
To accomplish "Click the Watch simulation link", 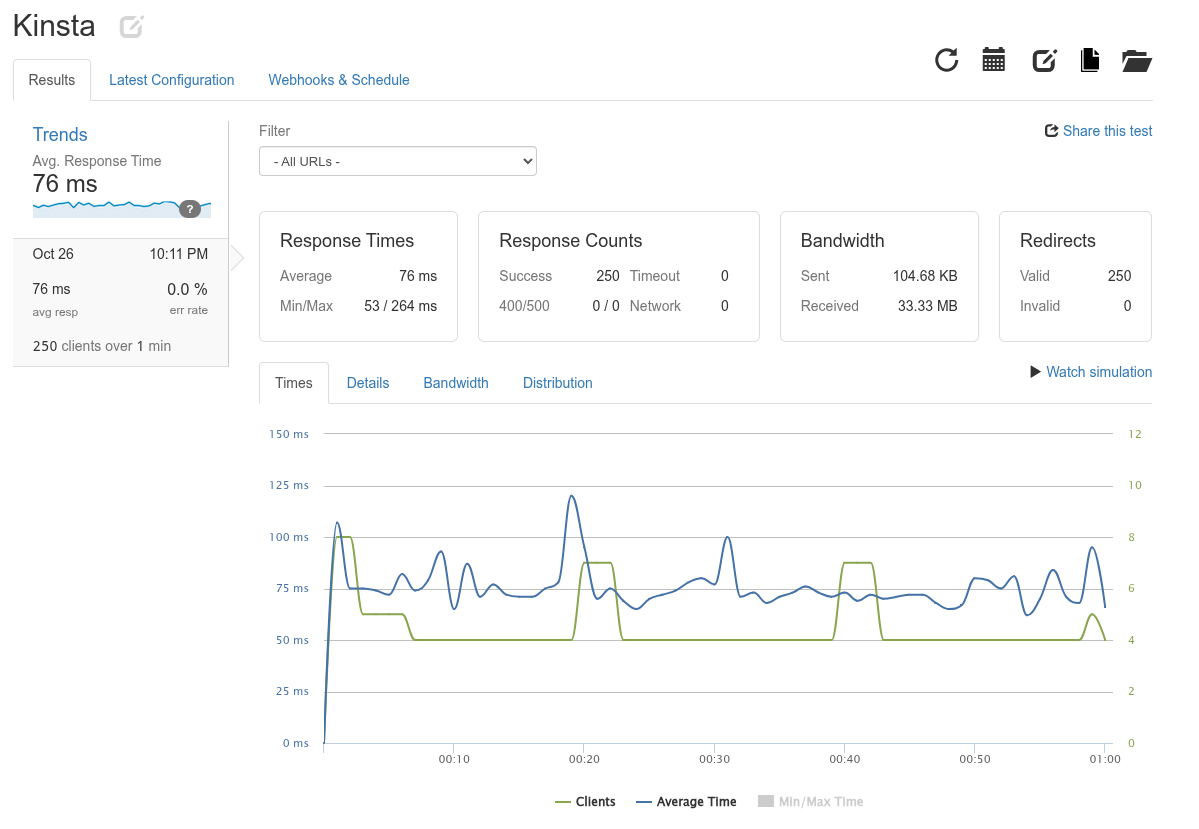I will [1098, 372].
